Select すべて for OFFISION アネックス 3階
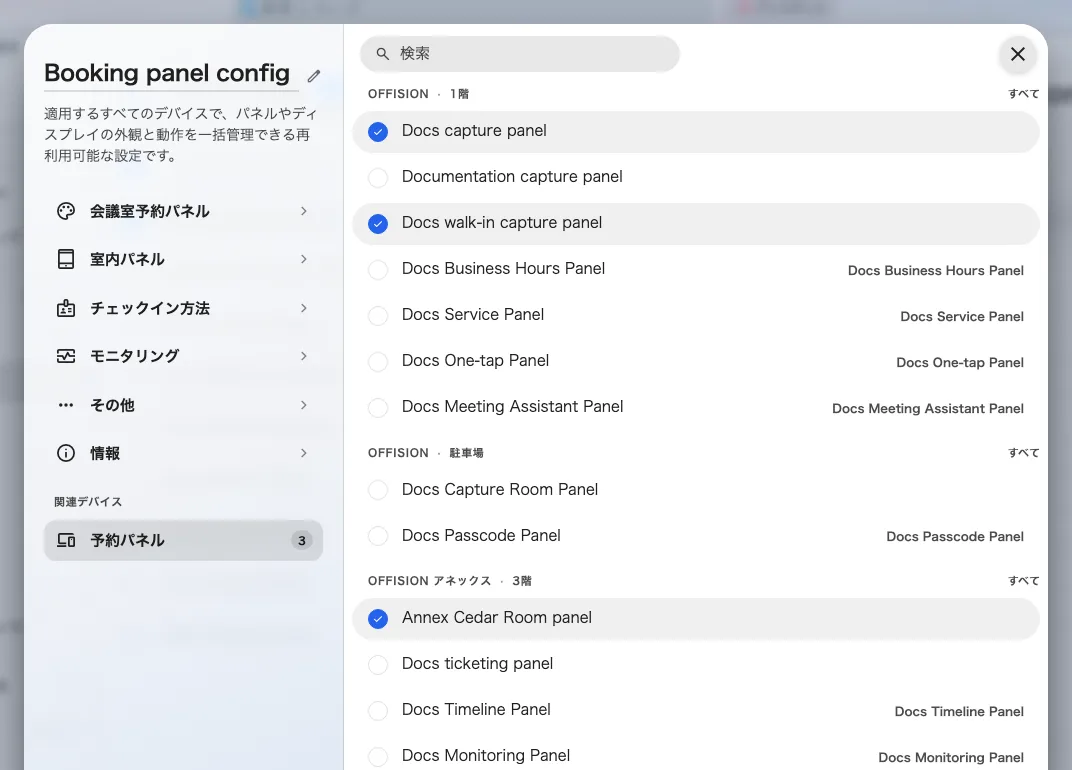 pyautogui.click(x=1023, y=581)
